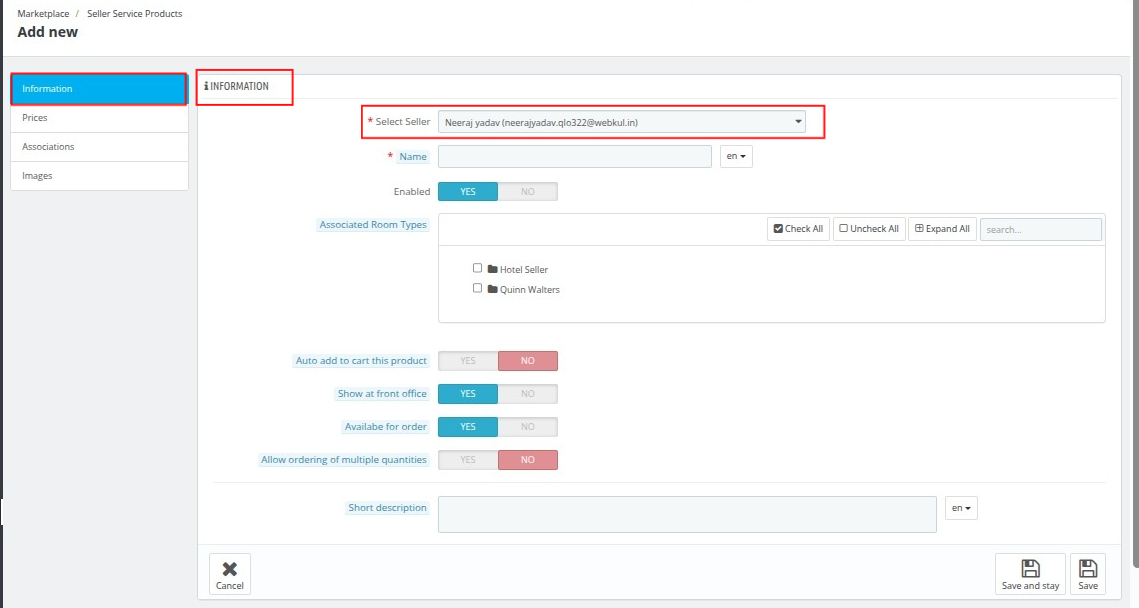This screenshot has width=1139, height=608.
Task: Click the Uncheck All button
Action: (x=869, y=229)
